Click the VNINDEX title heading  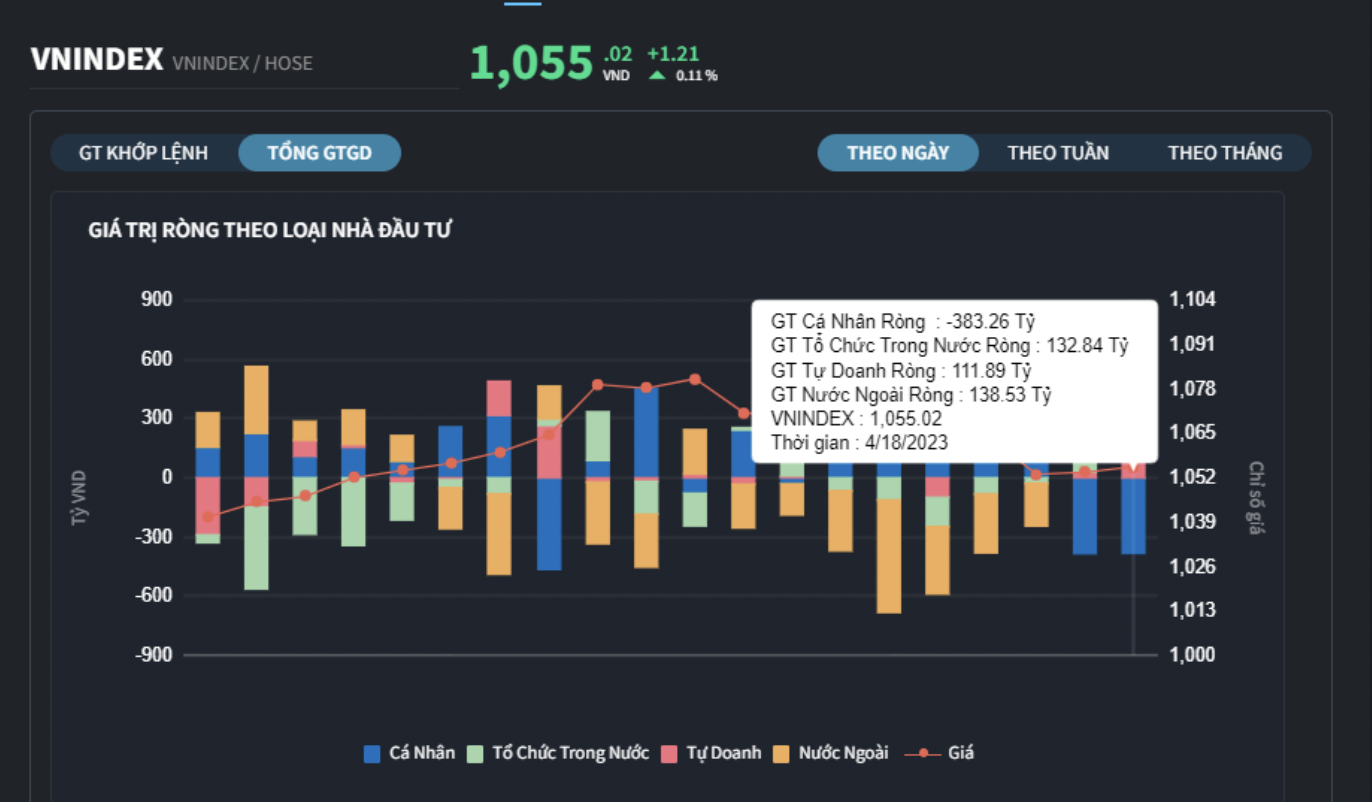97,60
